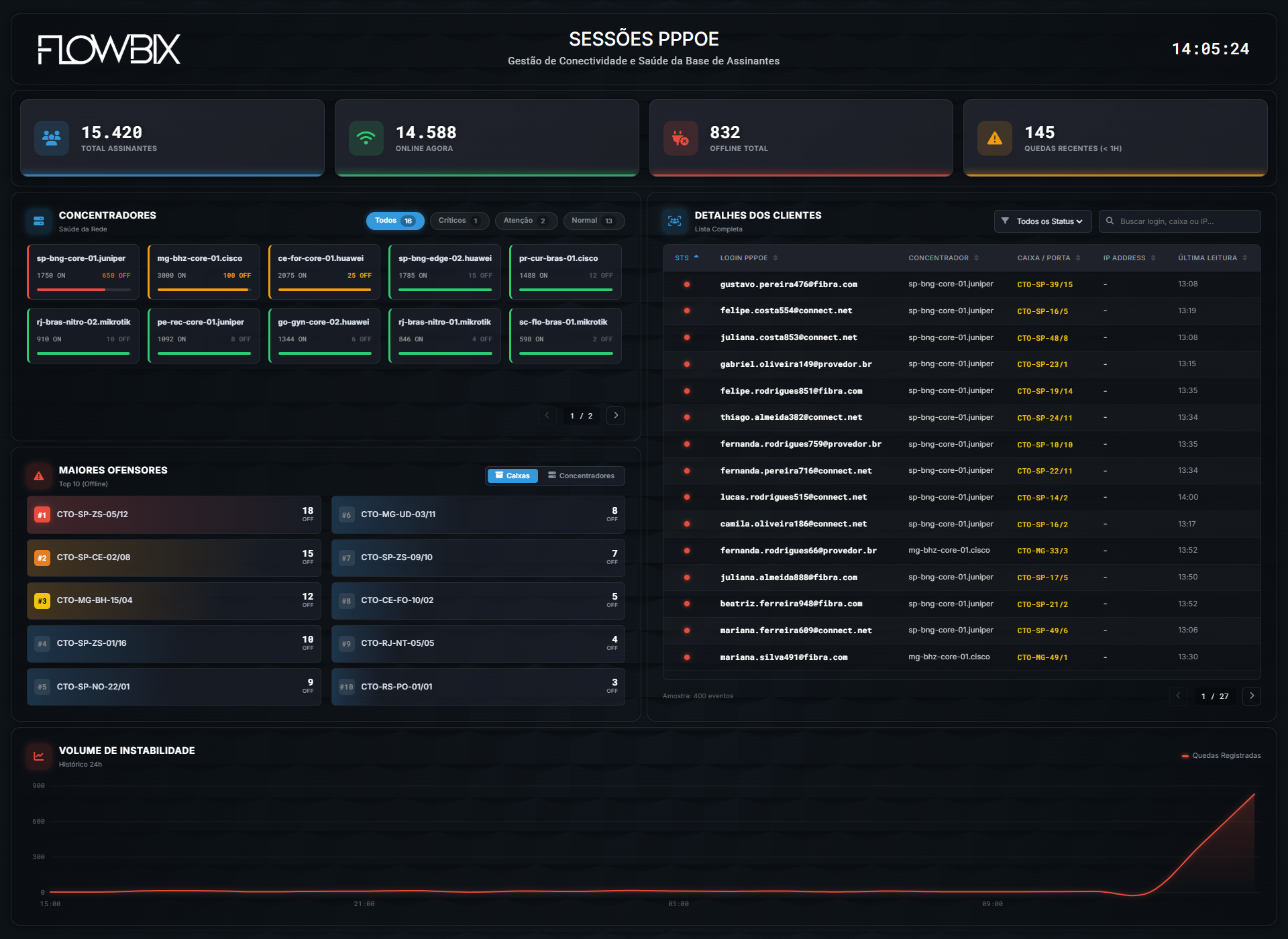Select the Críticos filter tab
This screenshot has width=1288, height=939.
point(459,221)
